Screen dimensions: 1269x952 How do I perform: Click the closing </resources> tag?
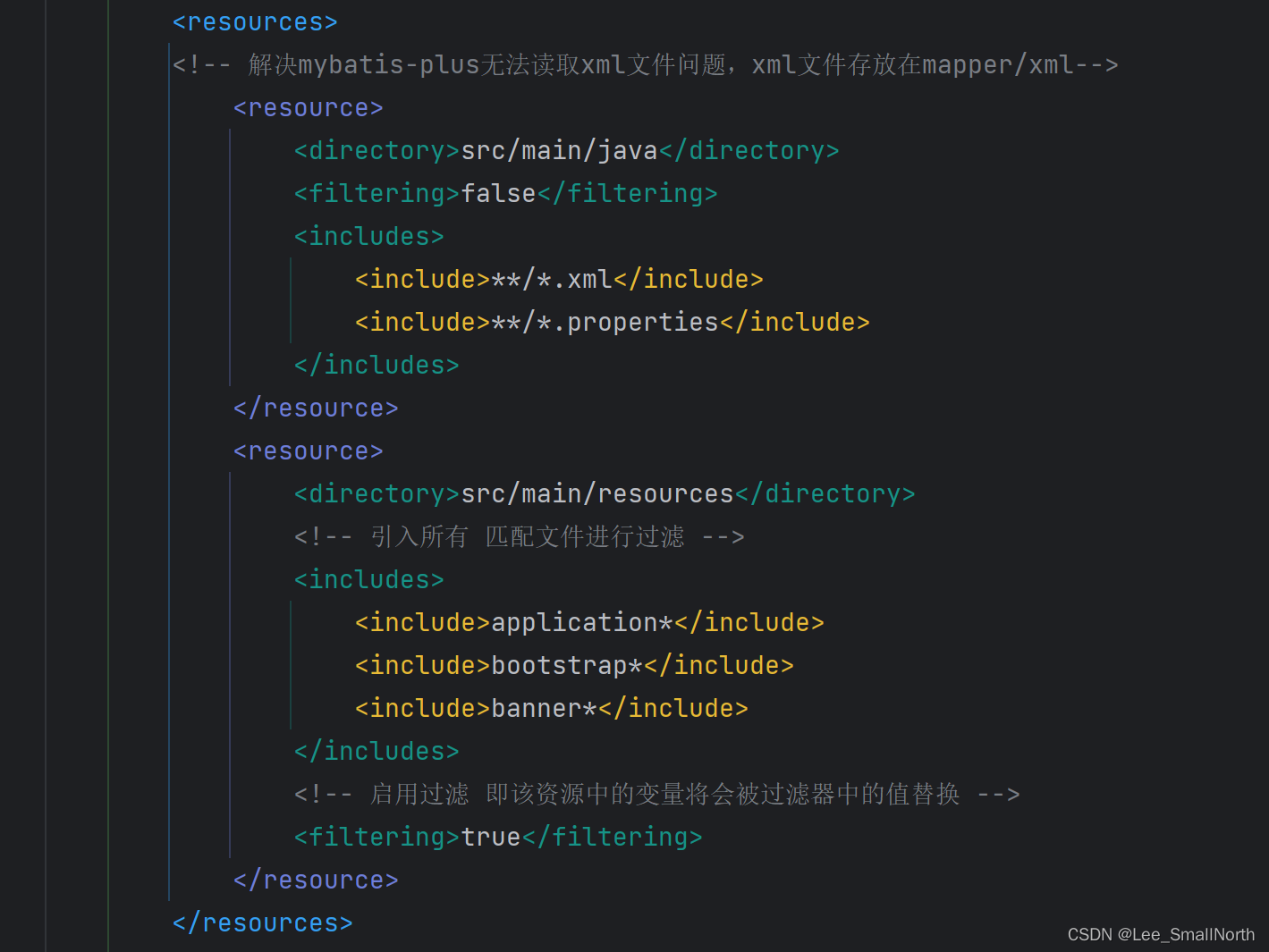pos(262,923)
